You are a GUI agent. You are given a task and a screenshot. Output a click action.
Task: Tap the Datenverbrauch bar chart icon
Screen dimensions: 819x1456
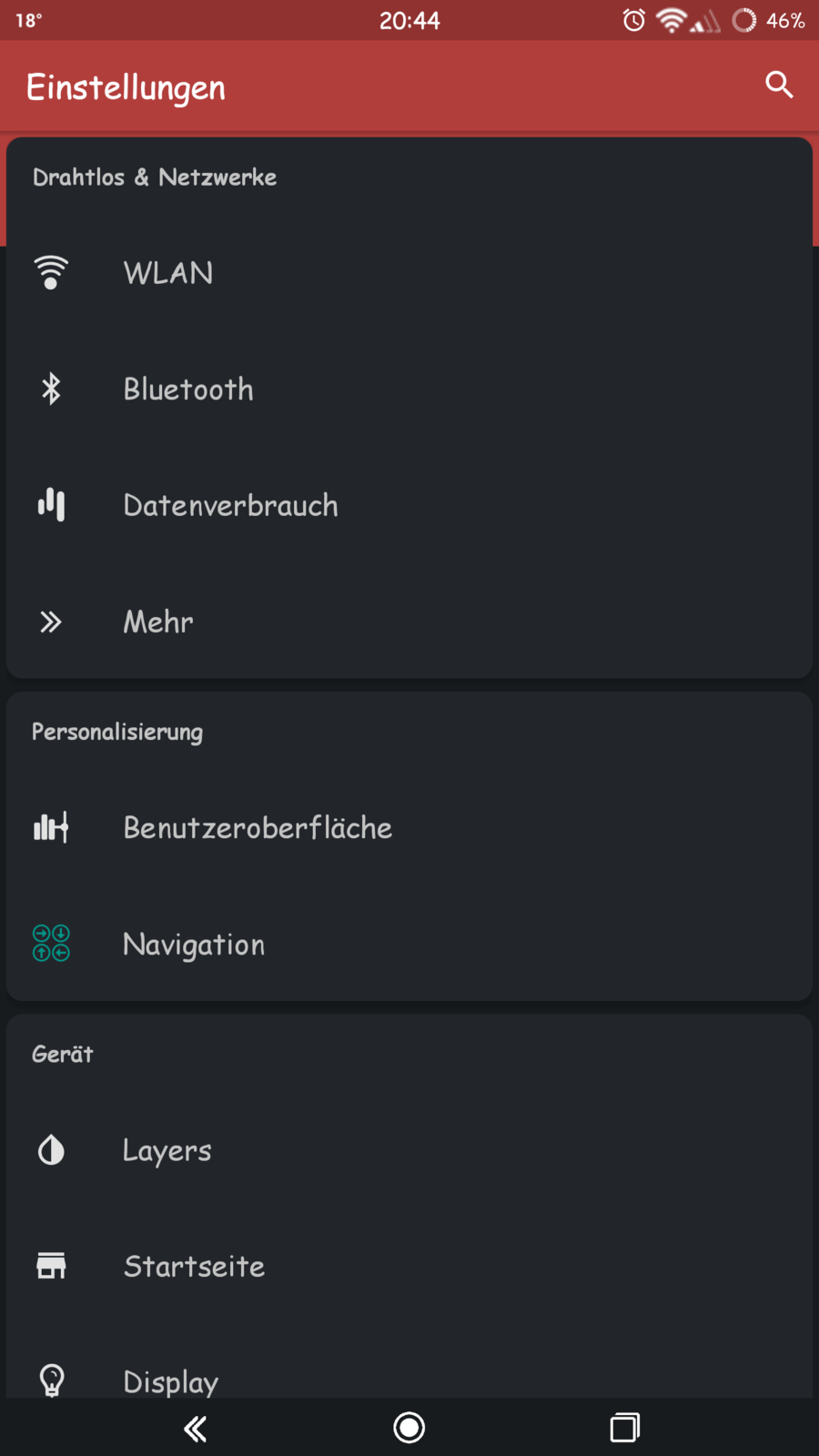pos(51,504)
